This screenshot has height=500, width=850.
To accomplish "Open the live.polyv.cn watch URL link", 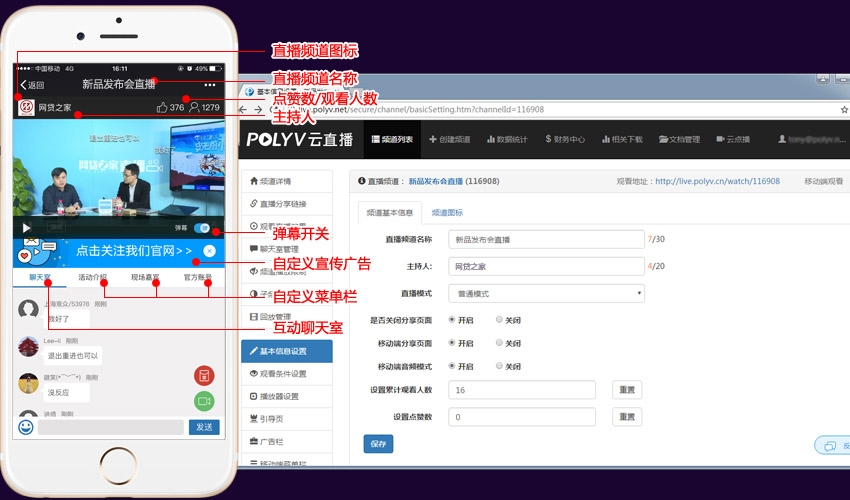I will tap(717, 181).
